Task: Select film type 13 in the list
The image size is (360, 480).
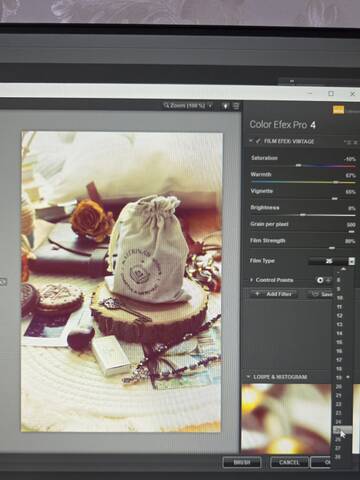Action: coord(339,324)
